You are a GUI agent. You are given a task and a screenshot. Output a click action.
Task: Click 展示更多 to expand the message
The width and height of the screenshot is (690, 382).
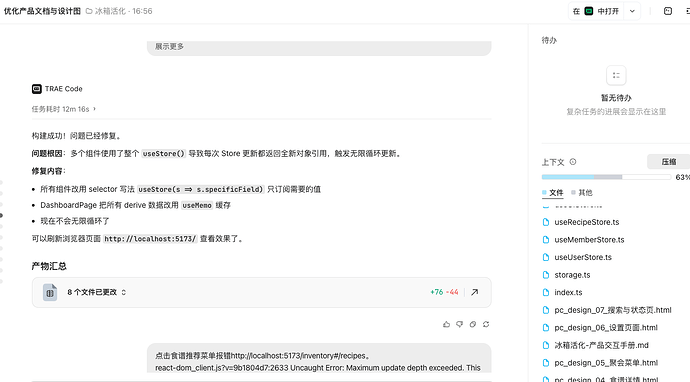(169, 47)
